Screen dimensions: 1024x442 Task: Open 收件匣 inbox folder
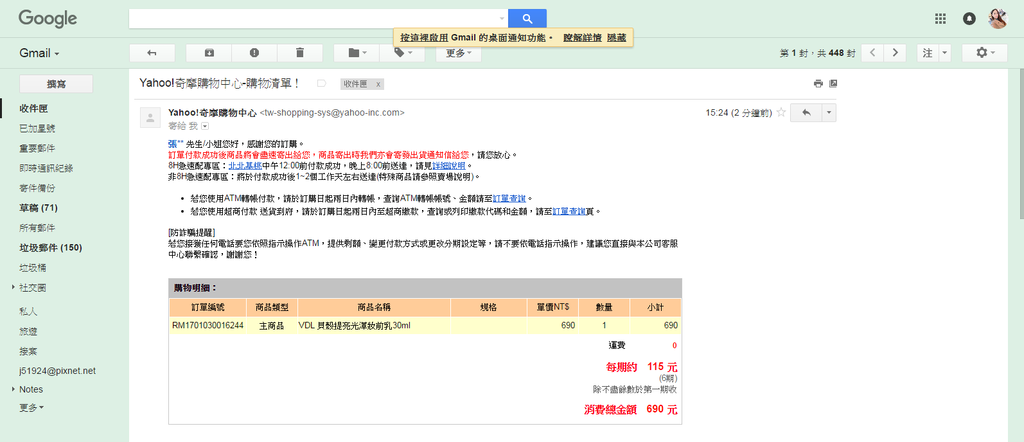point(33,109)
